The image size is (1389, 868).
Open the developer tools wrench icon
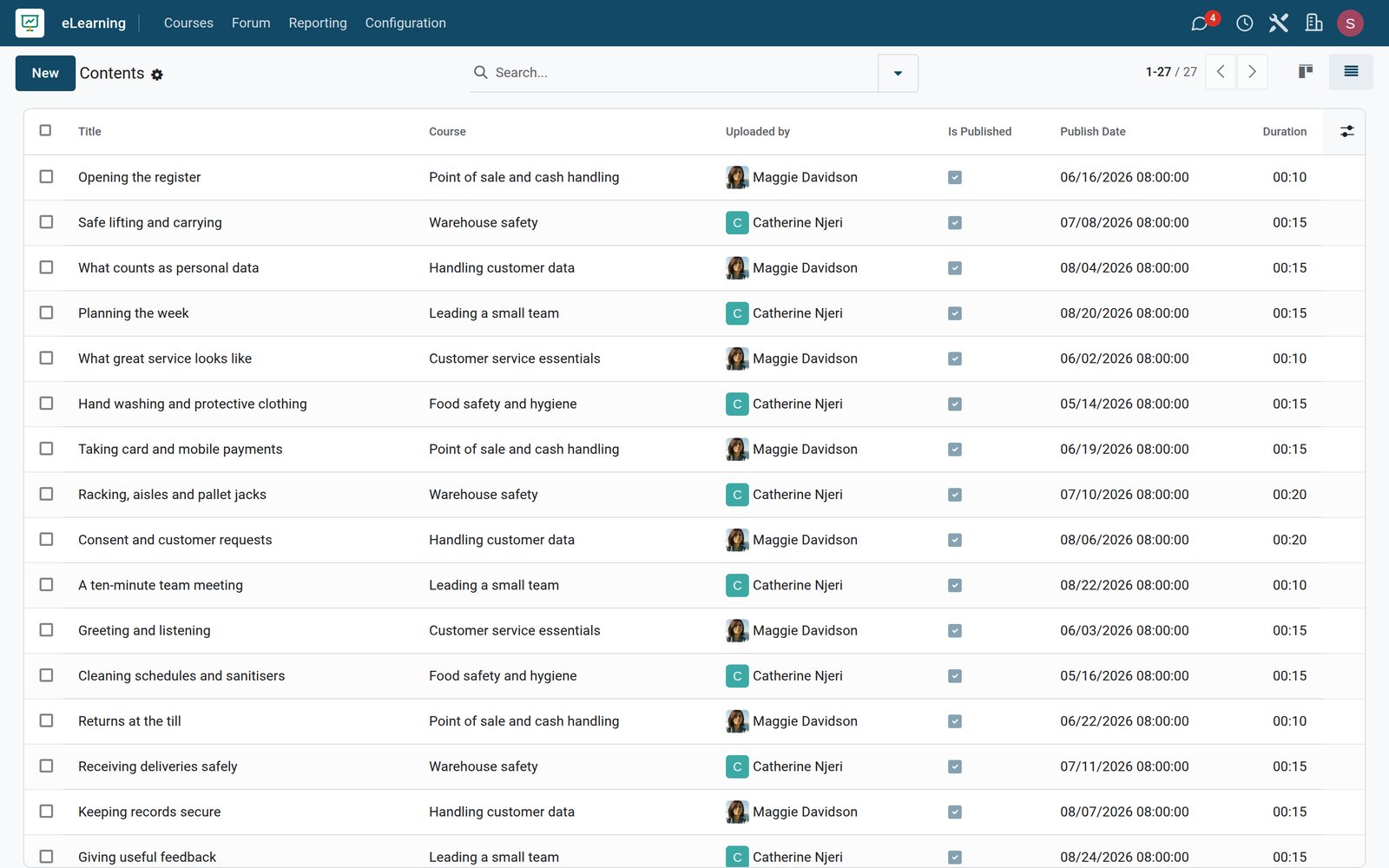coord(1279,23)
